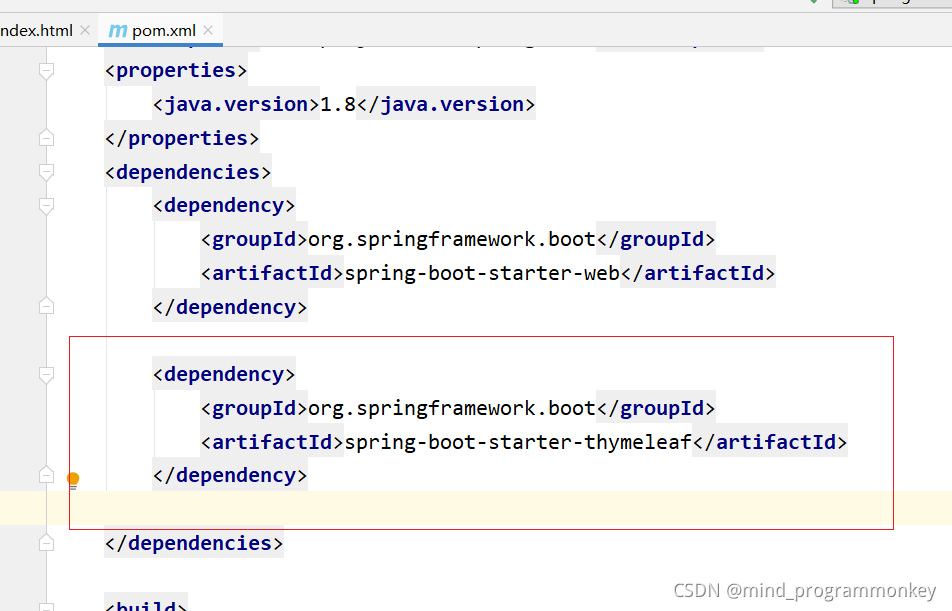
Task: Click the closing properties tag
Action: (x=182, y=138)
